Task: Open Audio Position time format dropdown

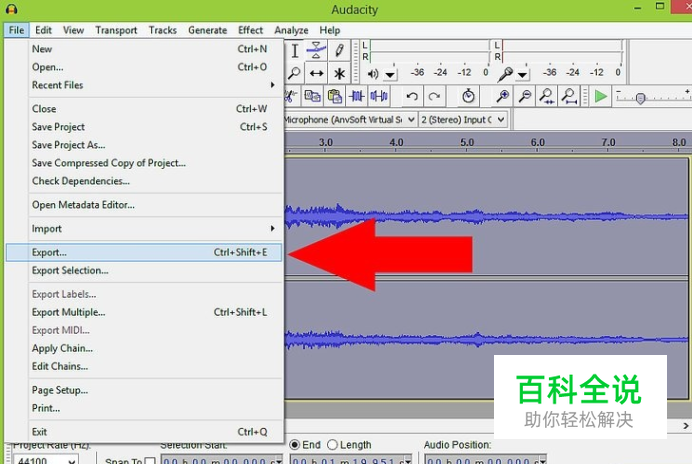Action: (542, 461)
